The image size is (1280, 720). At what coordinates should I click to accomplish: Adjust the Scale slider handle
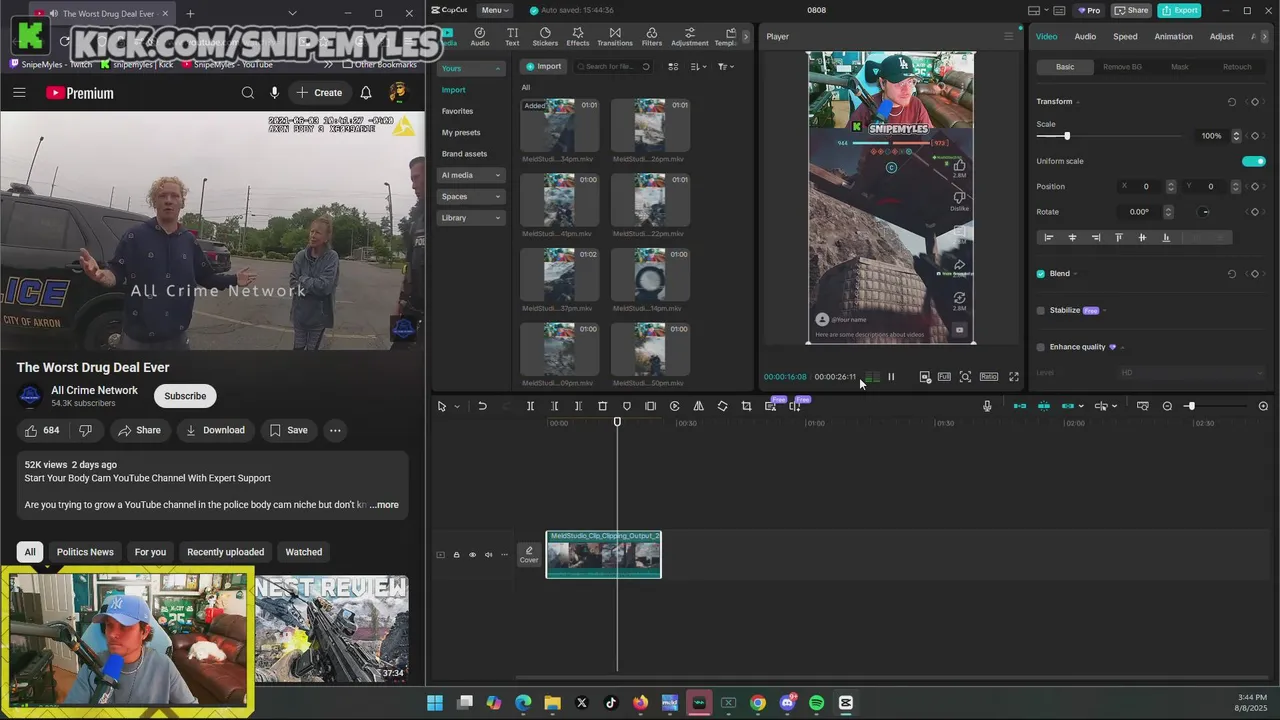(x=1067, y=136)
